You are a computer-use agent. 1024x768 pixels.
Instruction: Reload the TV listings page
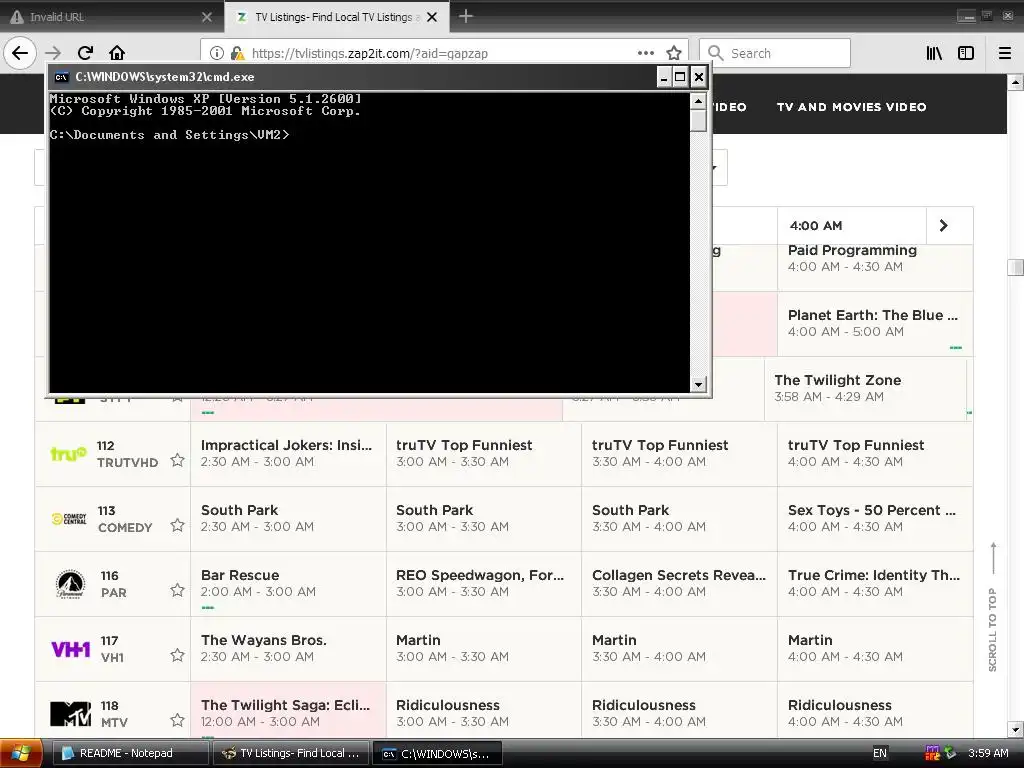click(x=85, y=53)
